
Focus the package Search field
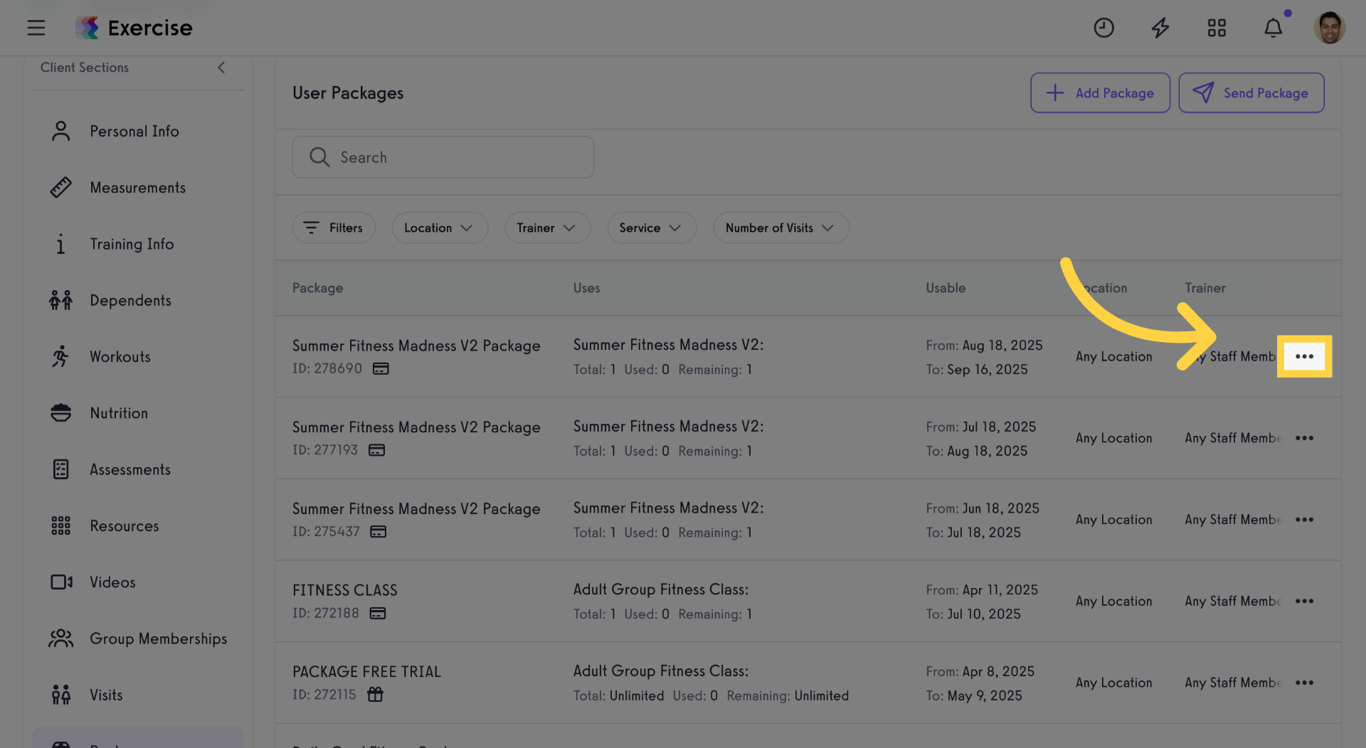click(443, 158)
